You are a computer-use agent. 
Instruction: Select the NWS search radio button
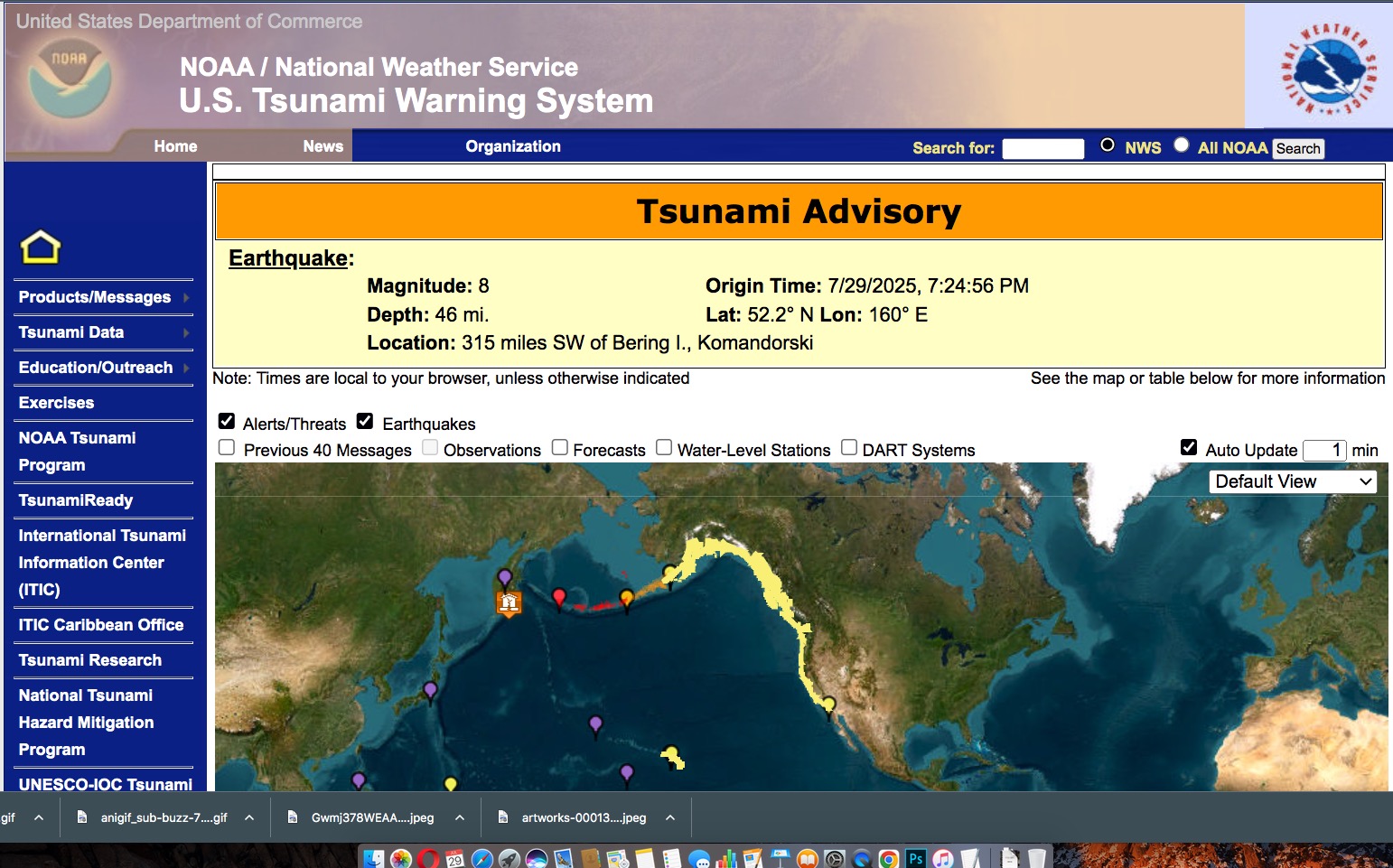click(1108, 145)
